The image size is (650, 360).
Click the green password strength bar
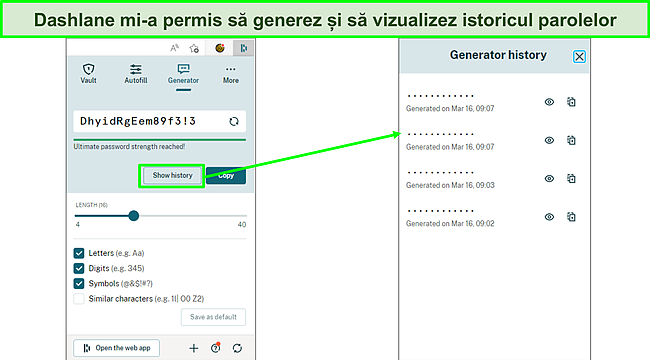click(x=160, y=140)
